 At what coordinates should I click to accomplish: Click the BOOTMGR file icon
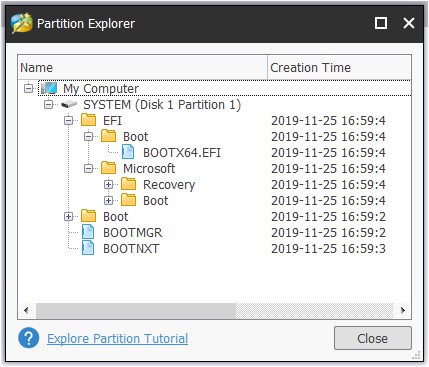pyautogui.click(x=88, y=232)
